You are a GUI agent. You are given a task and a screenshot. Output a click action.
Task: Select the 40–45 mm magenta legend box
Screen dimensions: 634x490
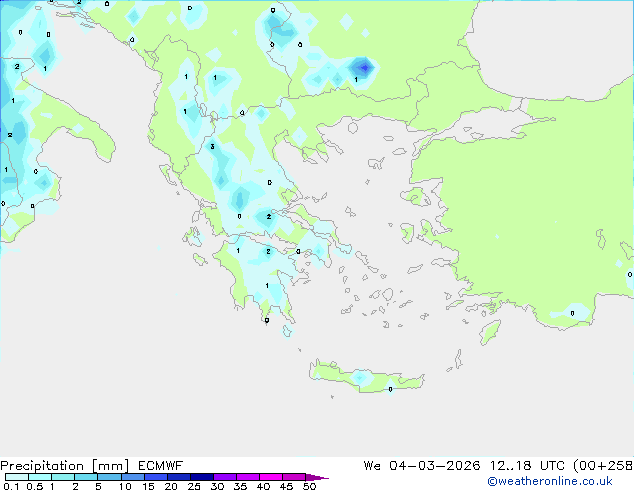[271, 477]
